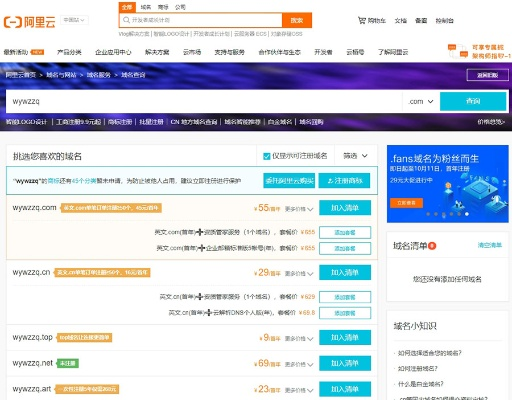Viewport: 512px width, 400px height.
Task: Add second .com package with enterprise mailbox
Action: point(345,248)
